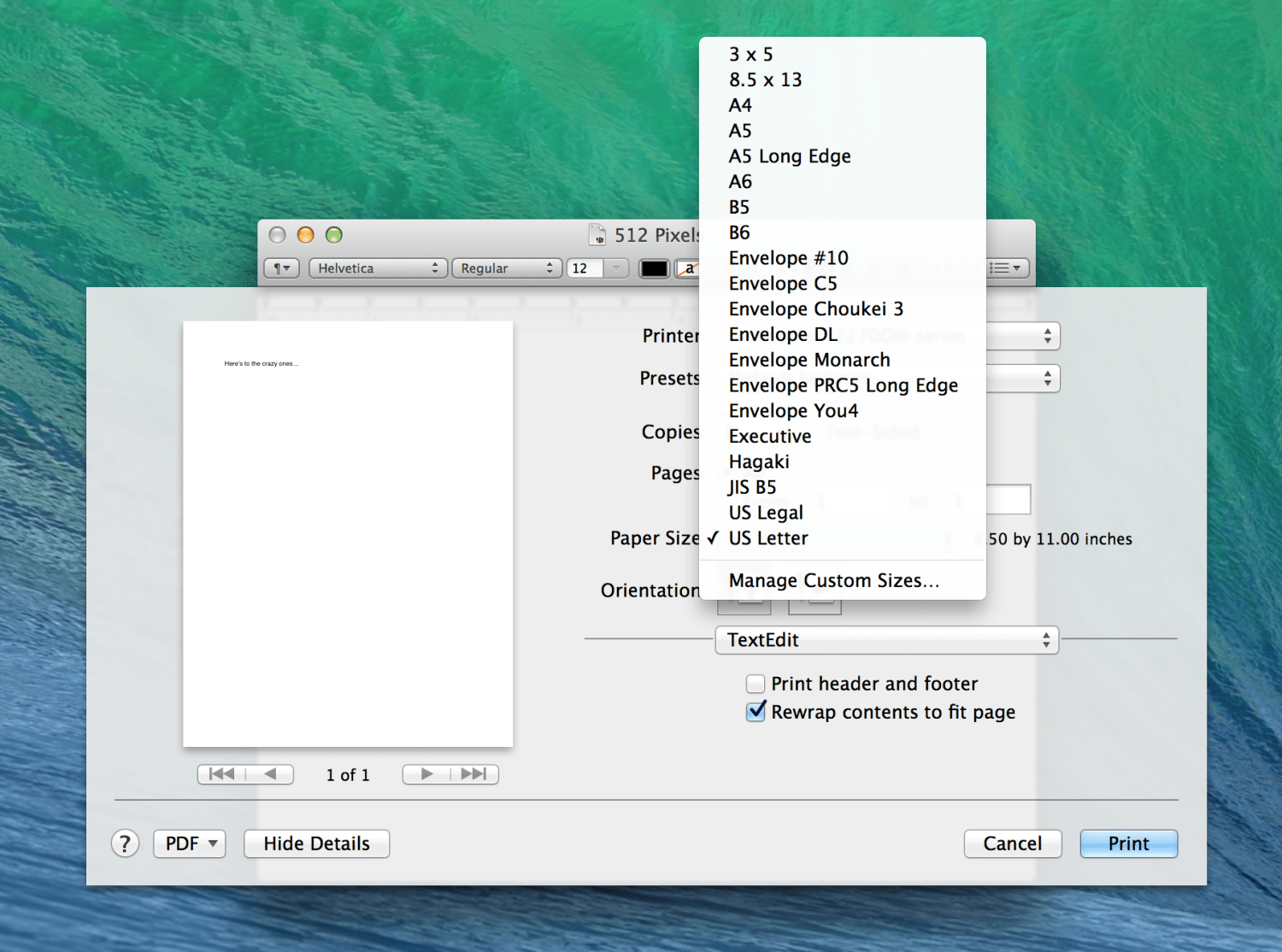Click the document icon in title bar

597,235
